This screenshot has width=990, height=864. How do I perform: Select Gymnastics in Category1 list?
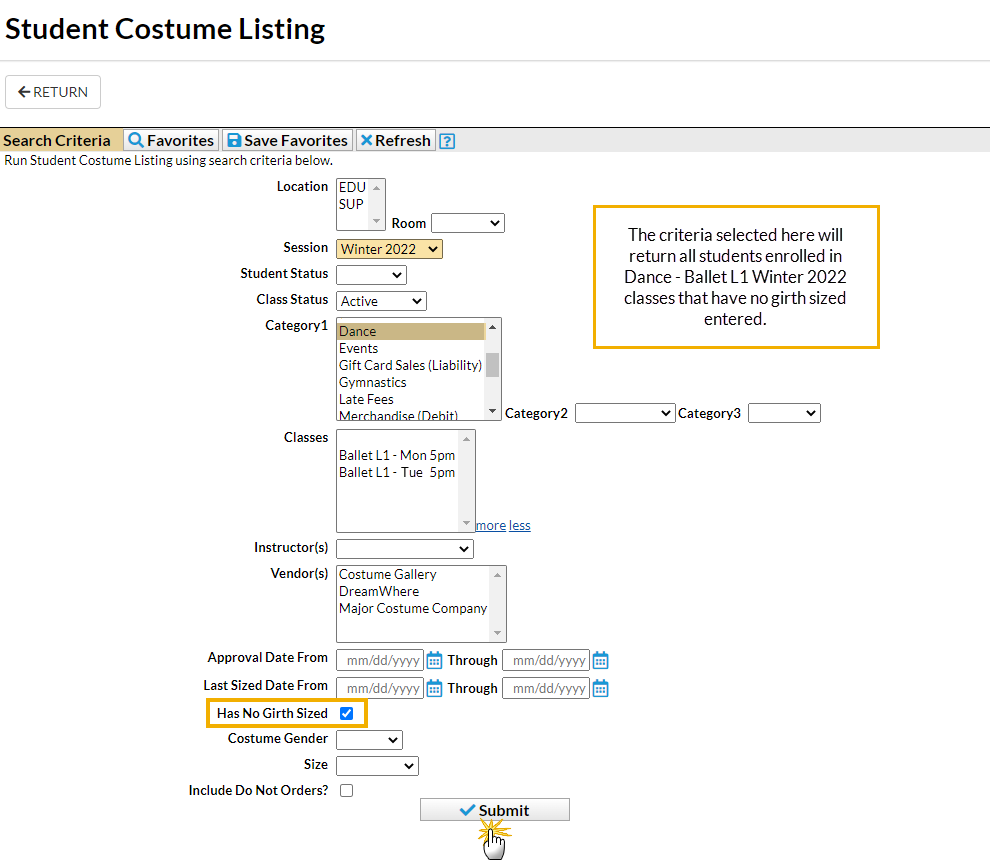pos(373,382)
